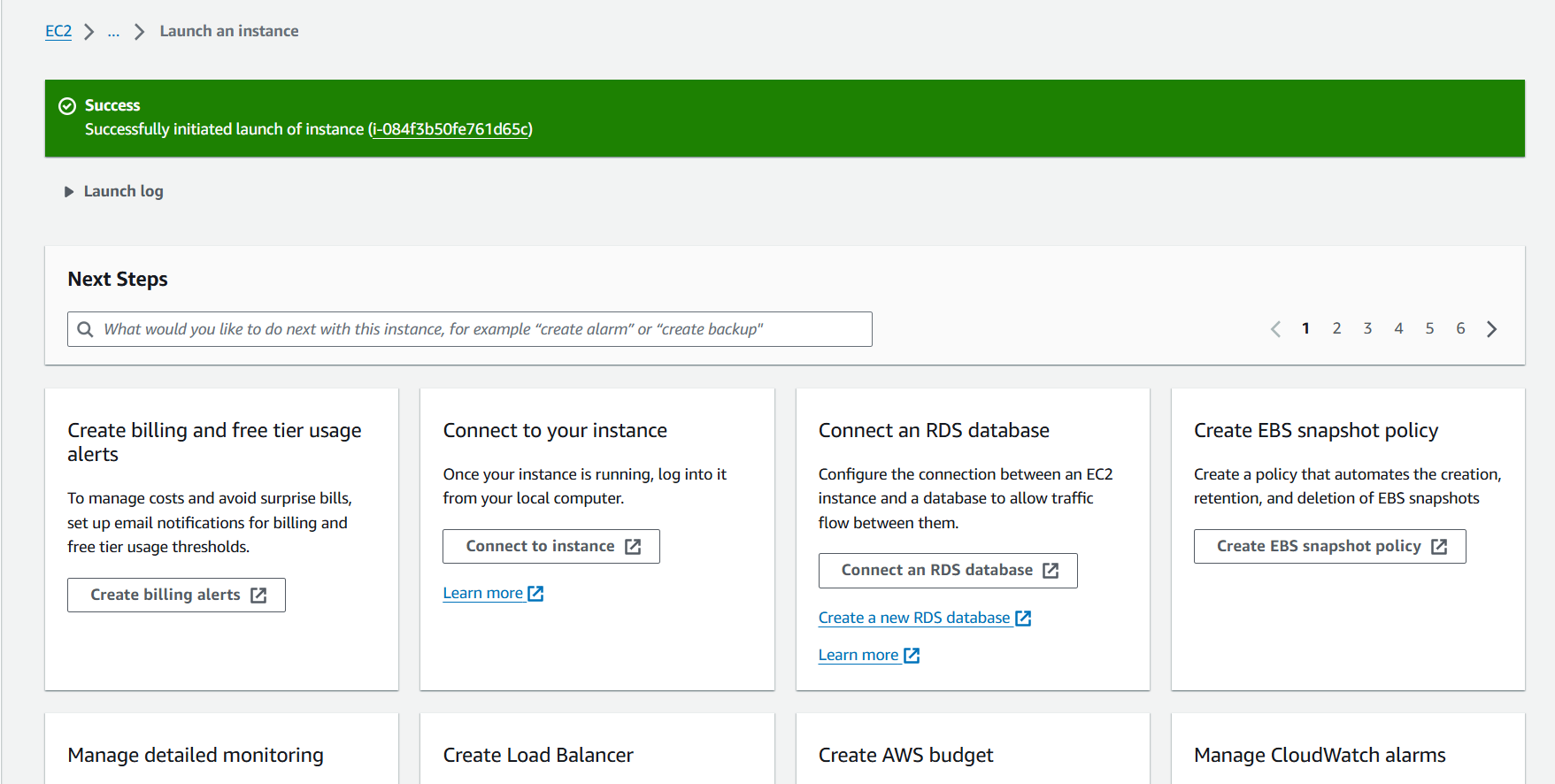1555x784 pixels.
Task: Select pagination page 5
Action: pos(1429,328)
